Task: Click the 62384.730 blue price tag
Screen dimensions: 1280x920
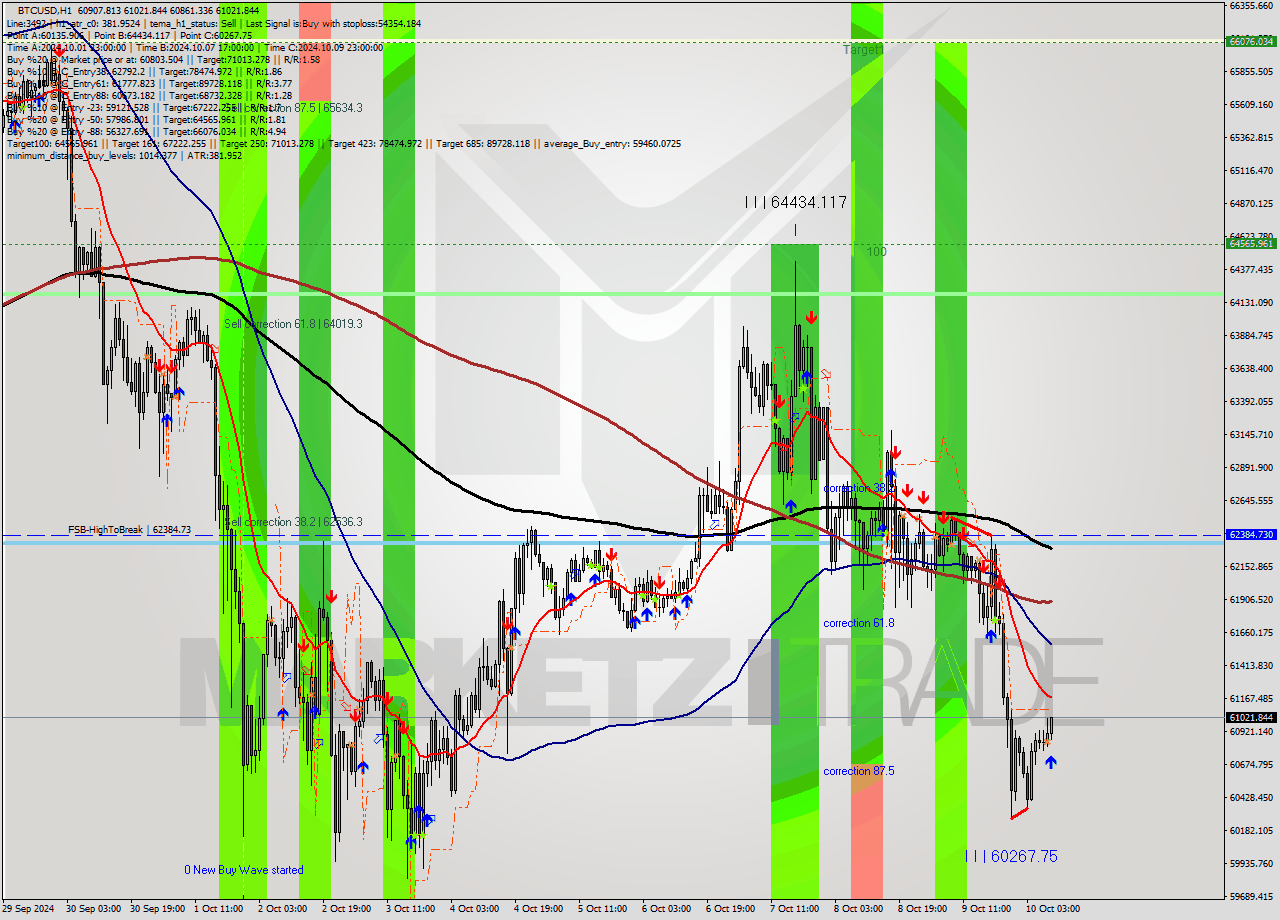Action: (1252, 535)
